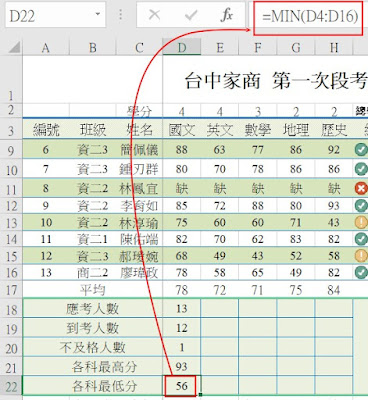Click cell D22 showing 56
The image size is (368, 400).
pyautogui.click(x=182, y=386)
